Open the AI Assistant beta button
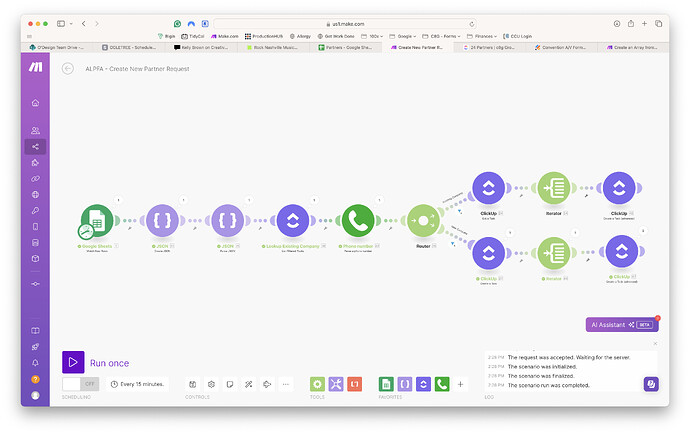 click(622, 324)
